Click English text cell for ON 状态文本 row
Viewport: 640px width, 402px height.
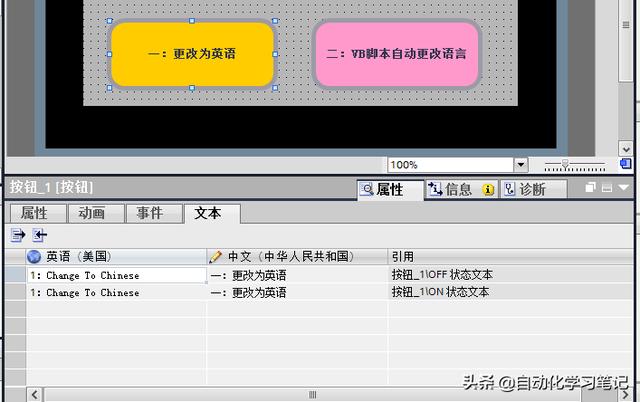click(x=116, y=293)
